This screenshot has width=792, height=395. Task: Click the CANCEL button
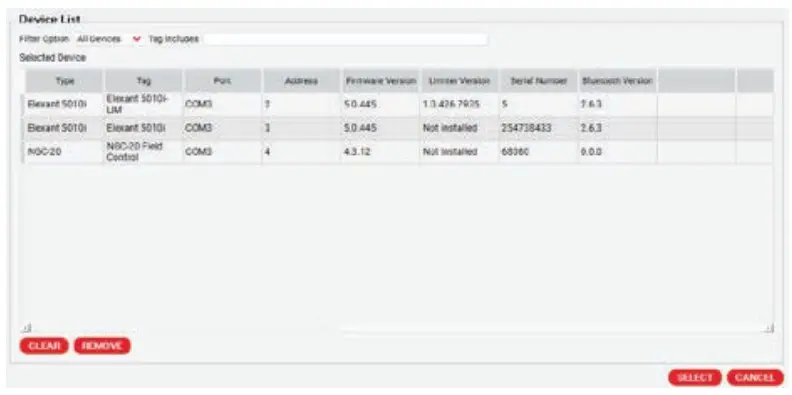[x=755, y=377]
